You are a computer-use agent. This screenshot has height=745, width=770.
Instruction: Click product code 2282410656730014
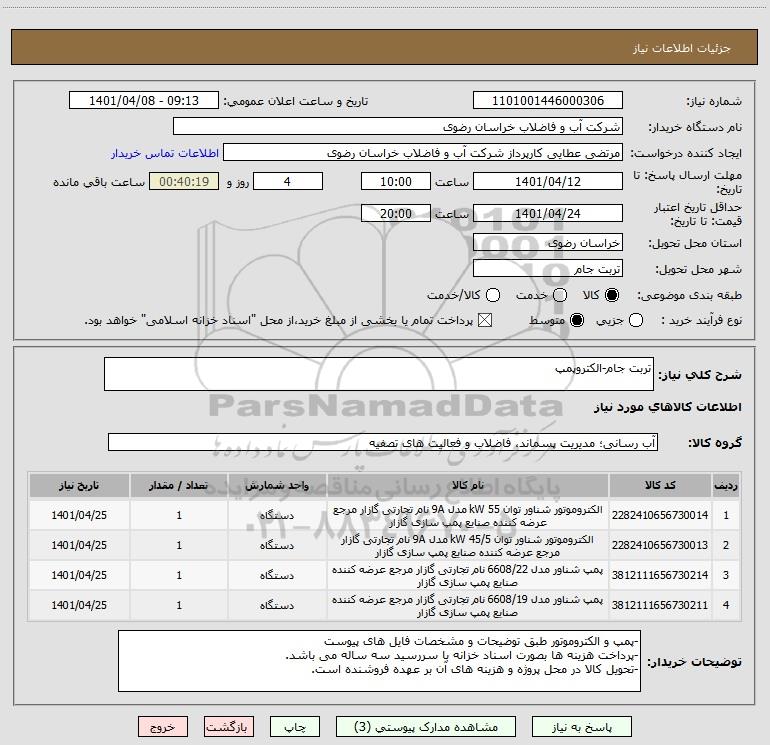coord(660,515)
